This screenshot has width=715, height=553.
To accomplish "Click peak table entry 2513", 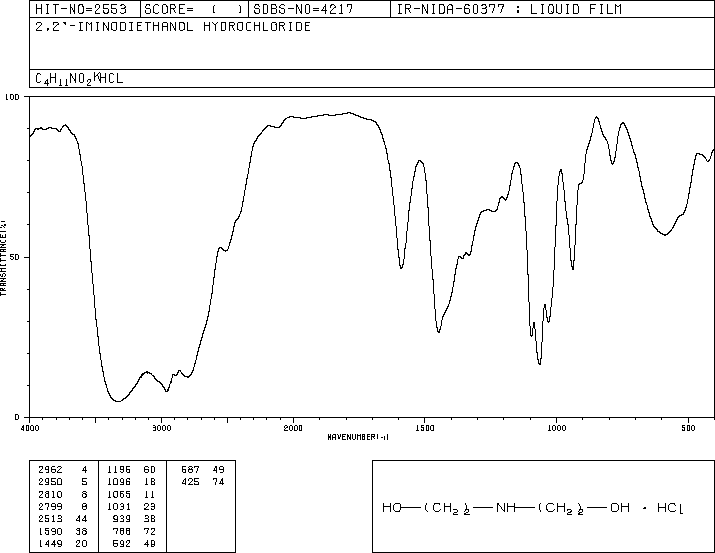I will (x=50, y=519).
